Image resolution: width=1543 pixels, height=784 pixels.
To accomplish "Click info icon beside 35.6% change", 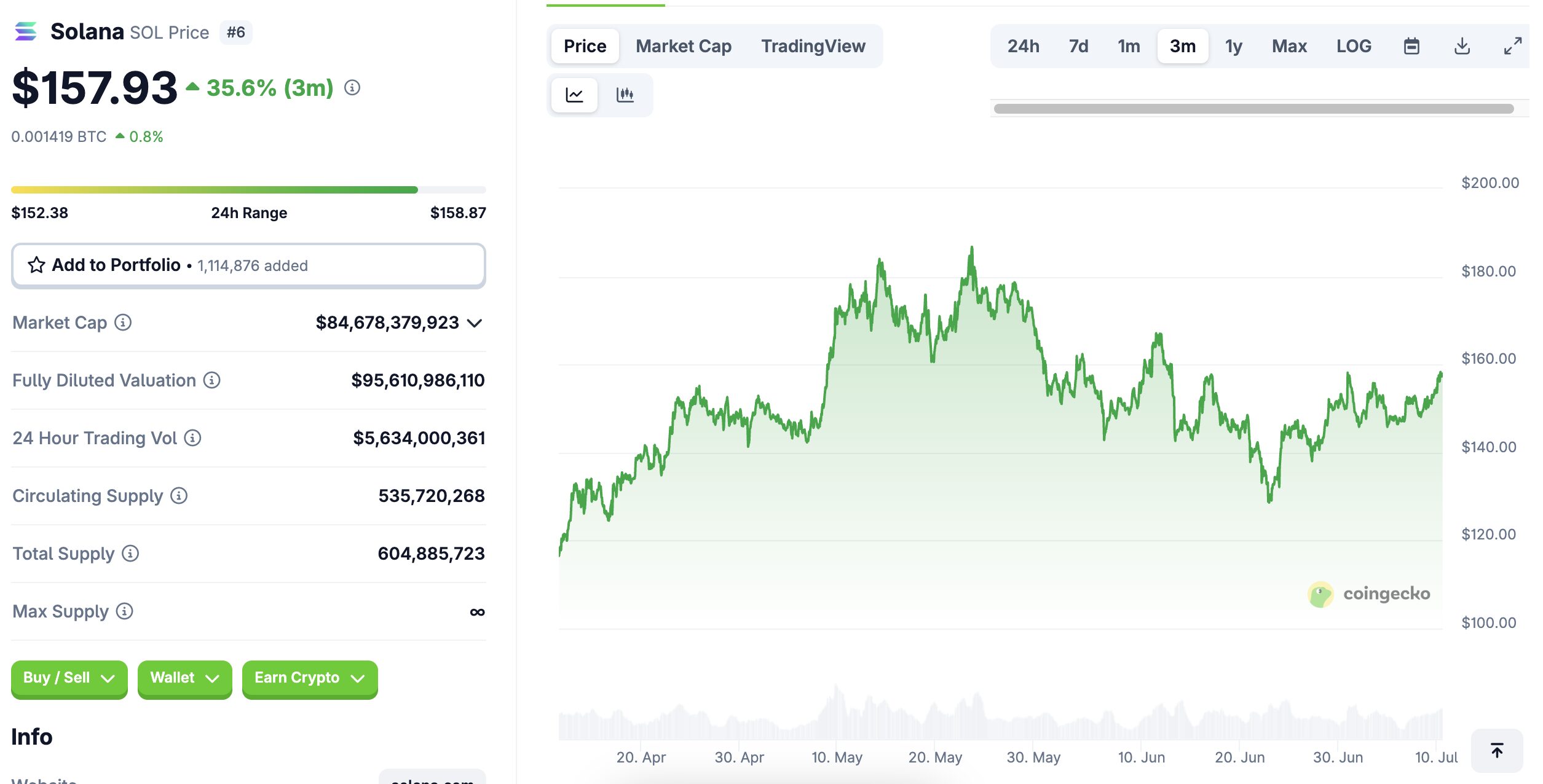I will point(352,88).
